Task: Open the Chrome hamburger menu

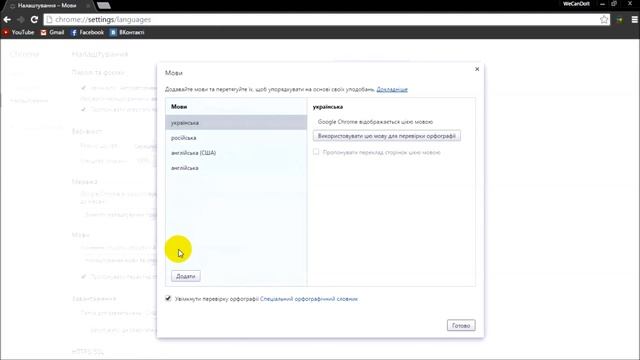Action: pyautogui.click(x=634, y=20)
